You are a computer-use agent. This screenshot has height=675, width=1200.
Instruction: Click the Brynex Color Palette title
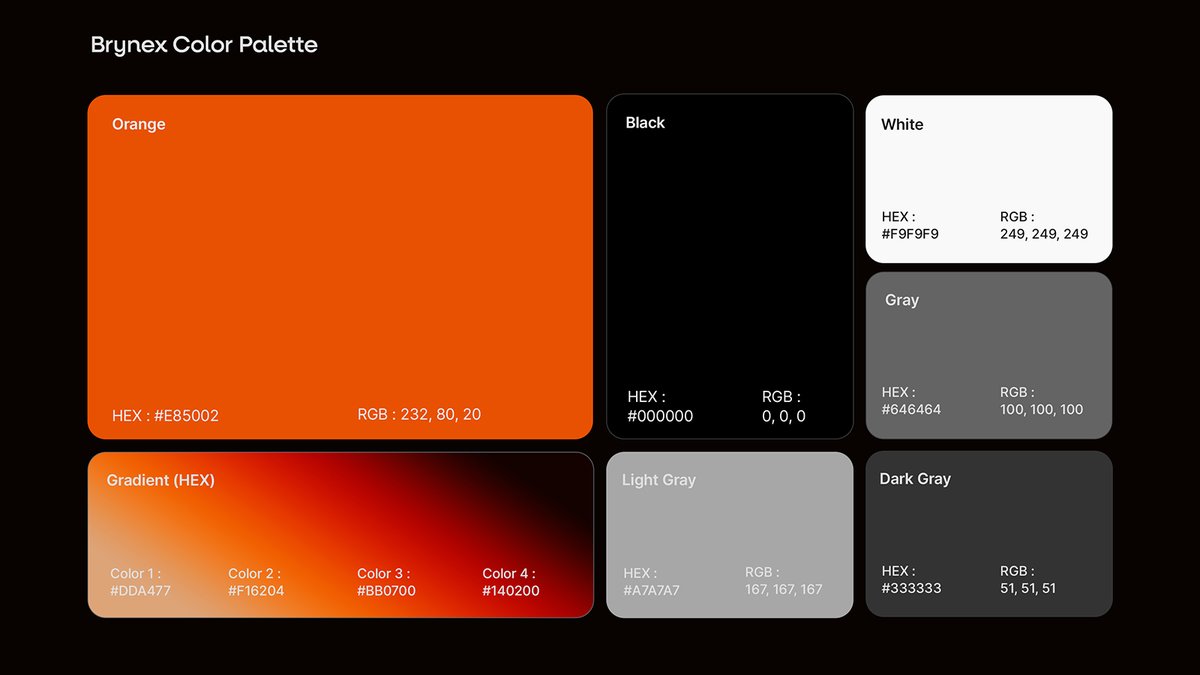204,45
